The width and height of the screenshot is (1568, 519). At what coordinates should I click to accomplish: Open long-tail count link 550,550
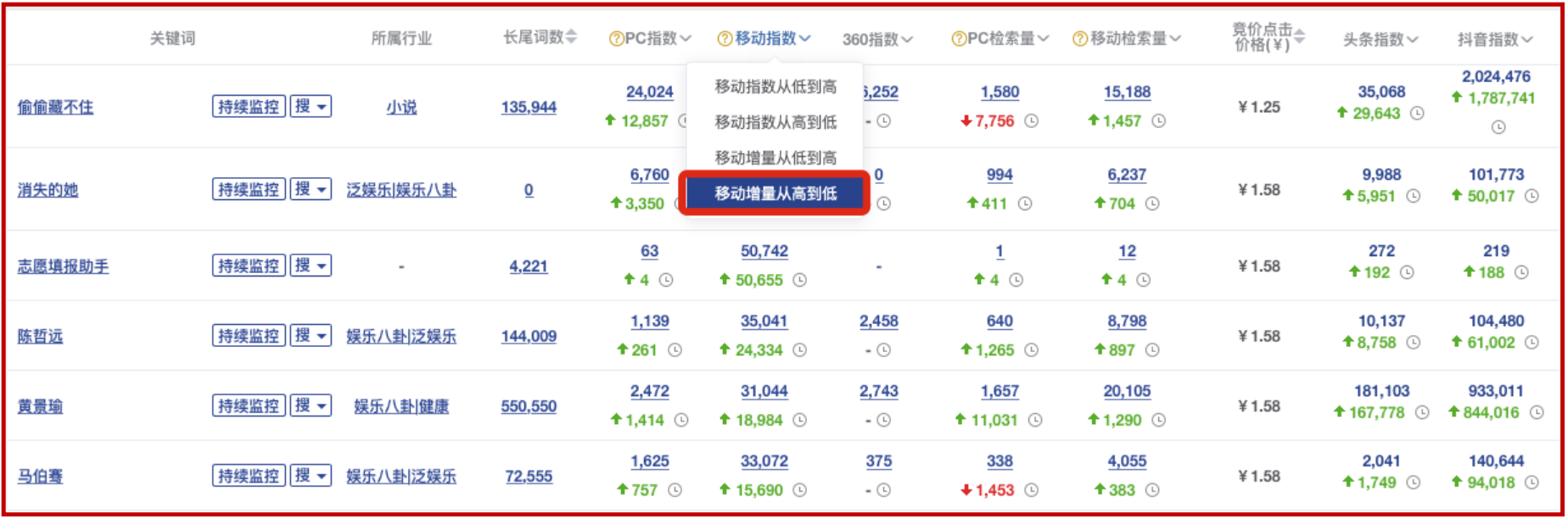pyautogui.click(x=529, y=406)
